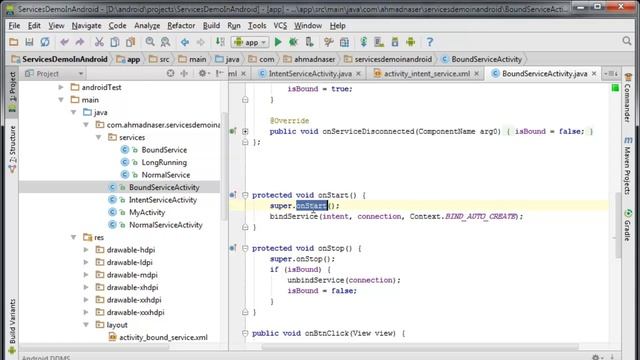
Task: Click the Redo arrow icon
Action: click(80, 42)
